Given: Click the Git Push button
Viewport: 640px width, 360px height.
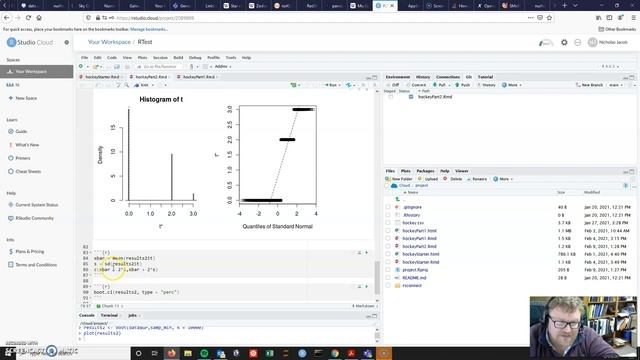Looking at the screenshot, I should [x=462, y=85].
